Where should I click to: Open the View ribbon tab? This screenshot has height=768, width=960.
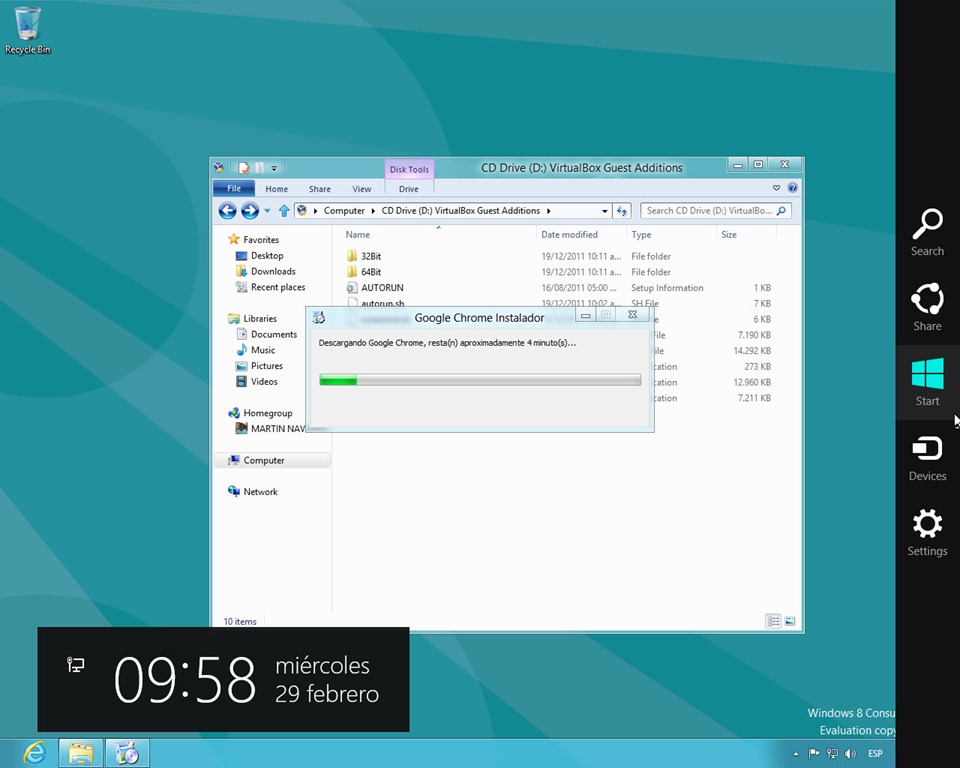pos(362,189)
